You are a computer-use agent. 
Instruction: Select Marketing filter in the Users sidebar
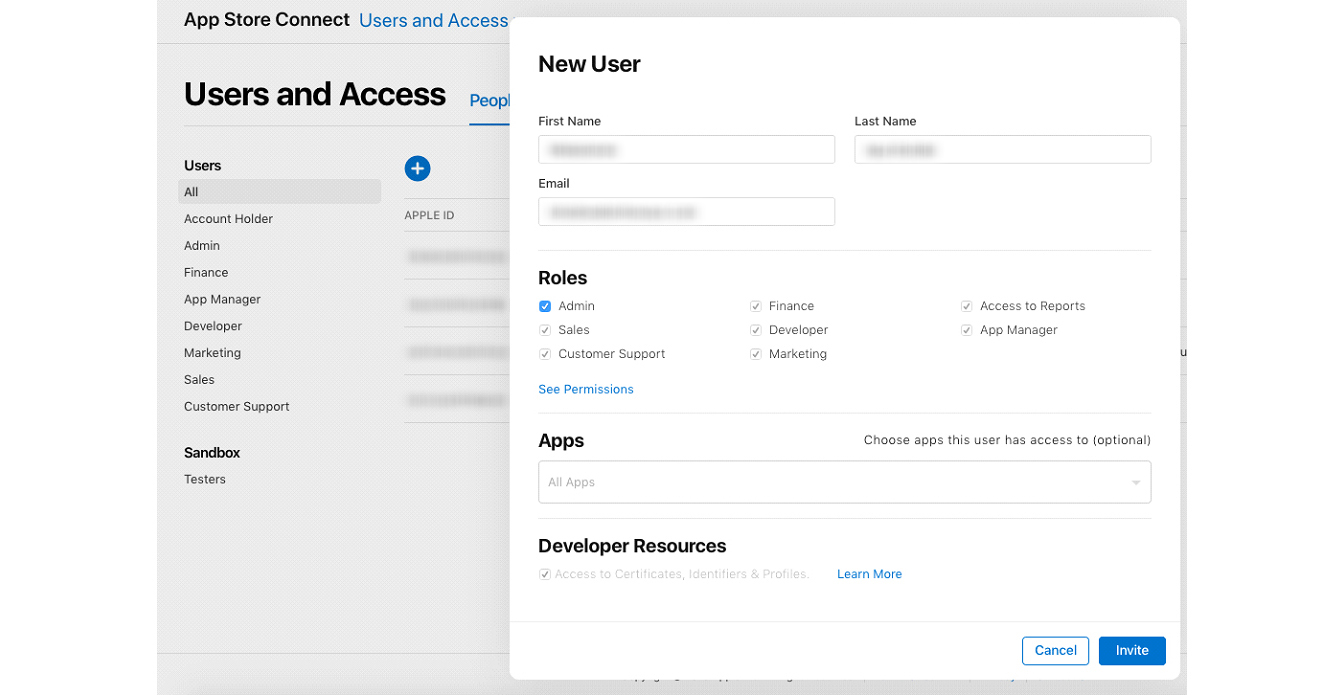pos(212,353)
